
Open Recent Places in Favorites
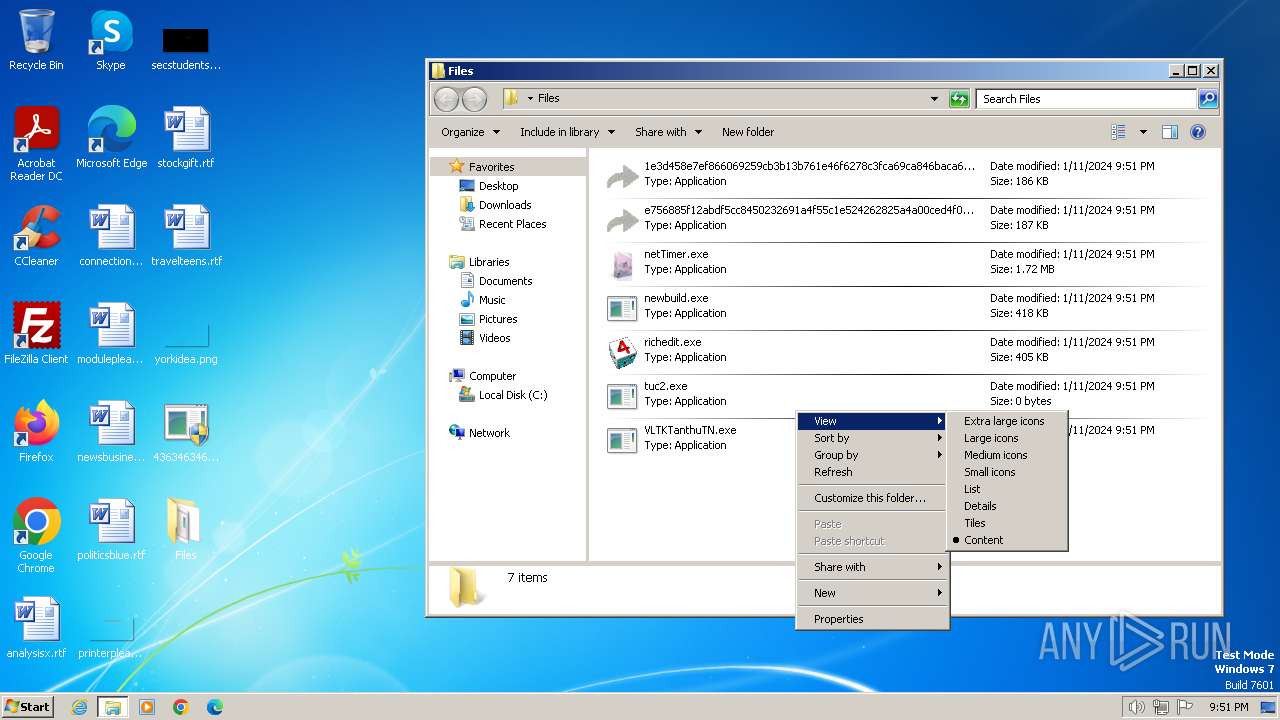[512, 224]
